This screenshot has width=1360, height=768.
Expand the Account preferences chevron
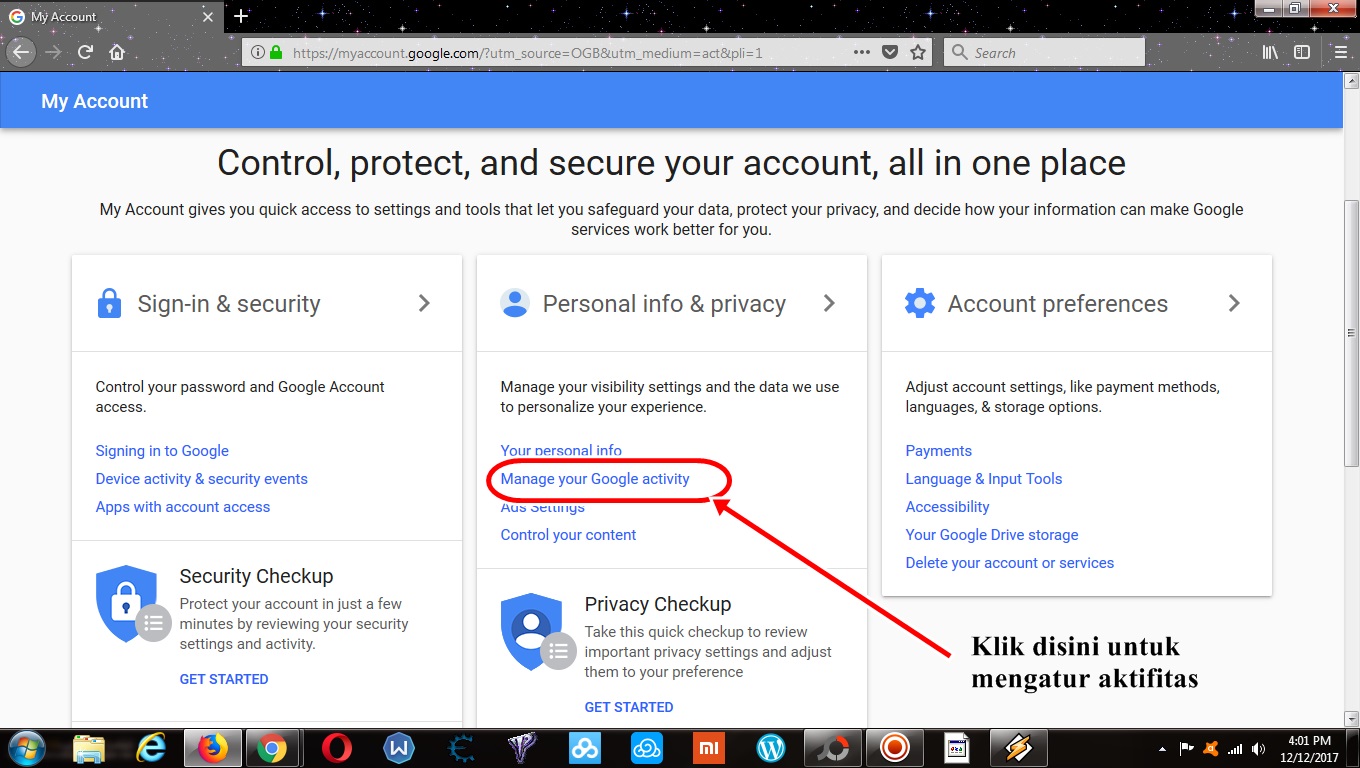pos(1234,303)
